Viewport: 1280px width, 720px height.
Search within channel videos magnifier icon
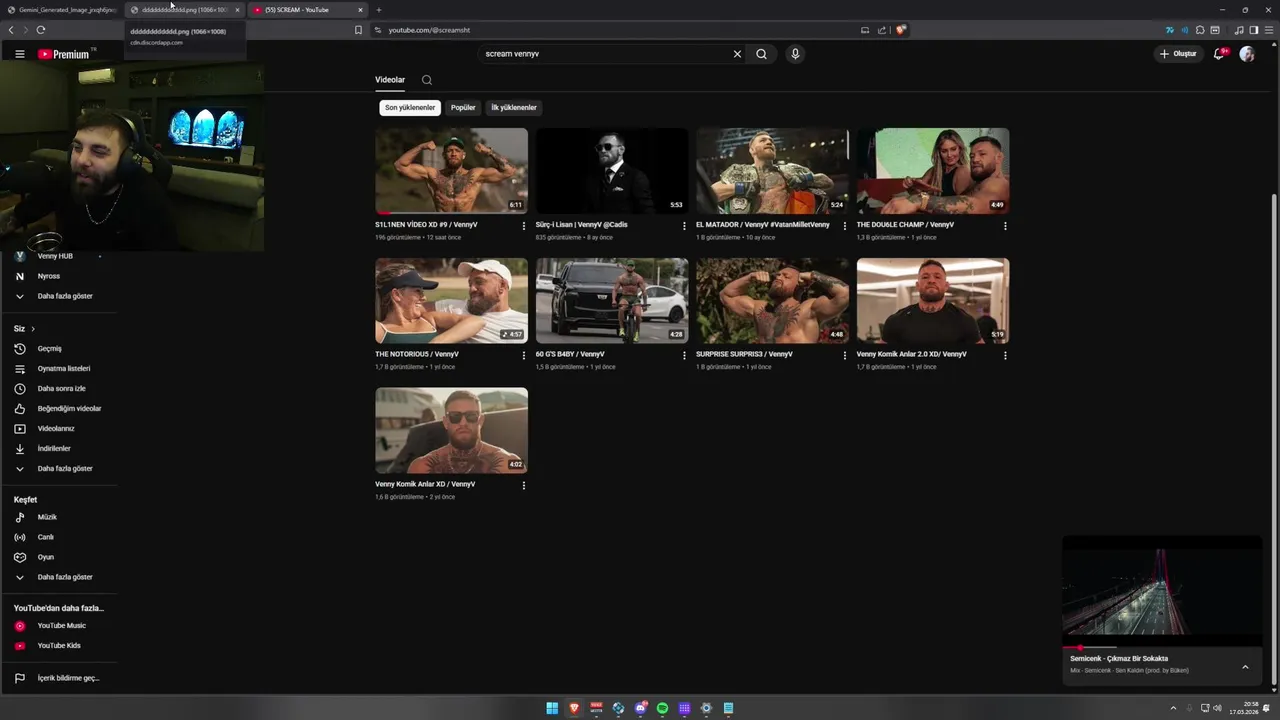(x=427, y=80)
